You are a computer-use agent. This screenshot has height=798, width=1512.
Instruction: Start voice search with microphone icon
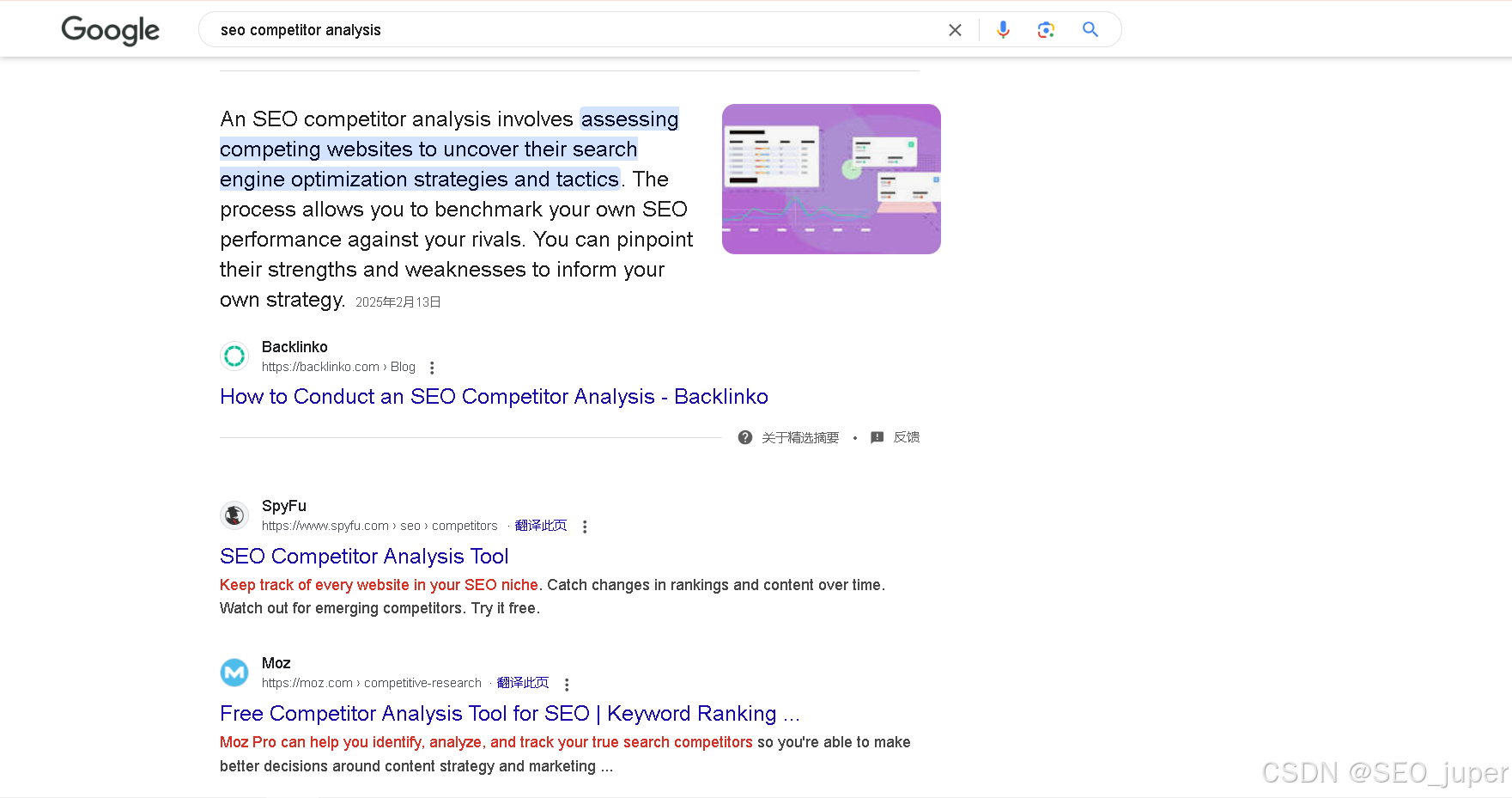pos(1003,30)
